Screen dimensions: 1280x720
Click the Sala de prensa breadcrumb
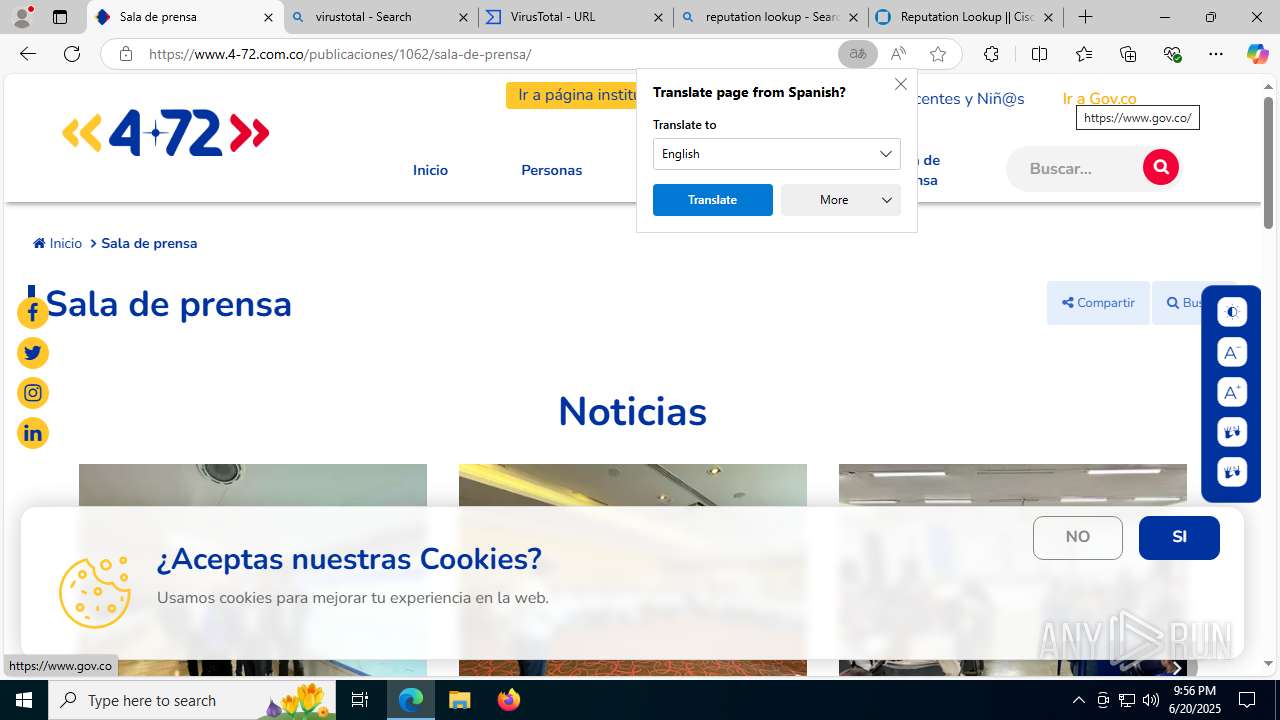(149, 243)
